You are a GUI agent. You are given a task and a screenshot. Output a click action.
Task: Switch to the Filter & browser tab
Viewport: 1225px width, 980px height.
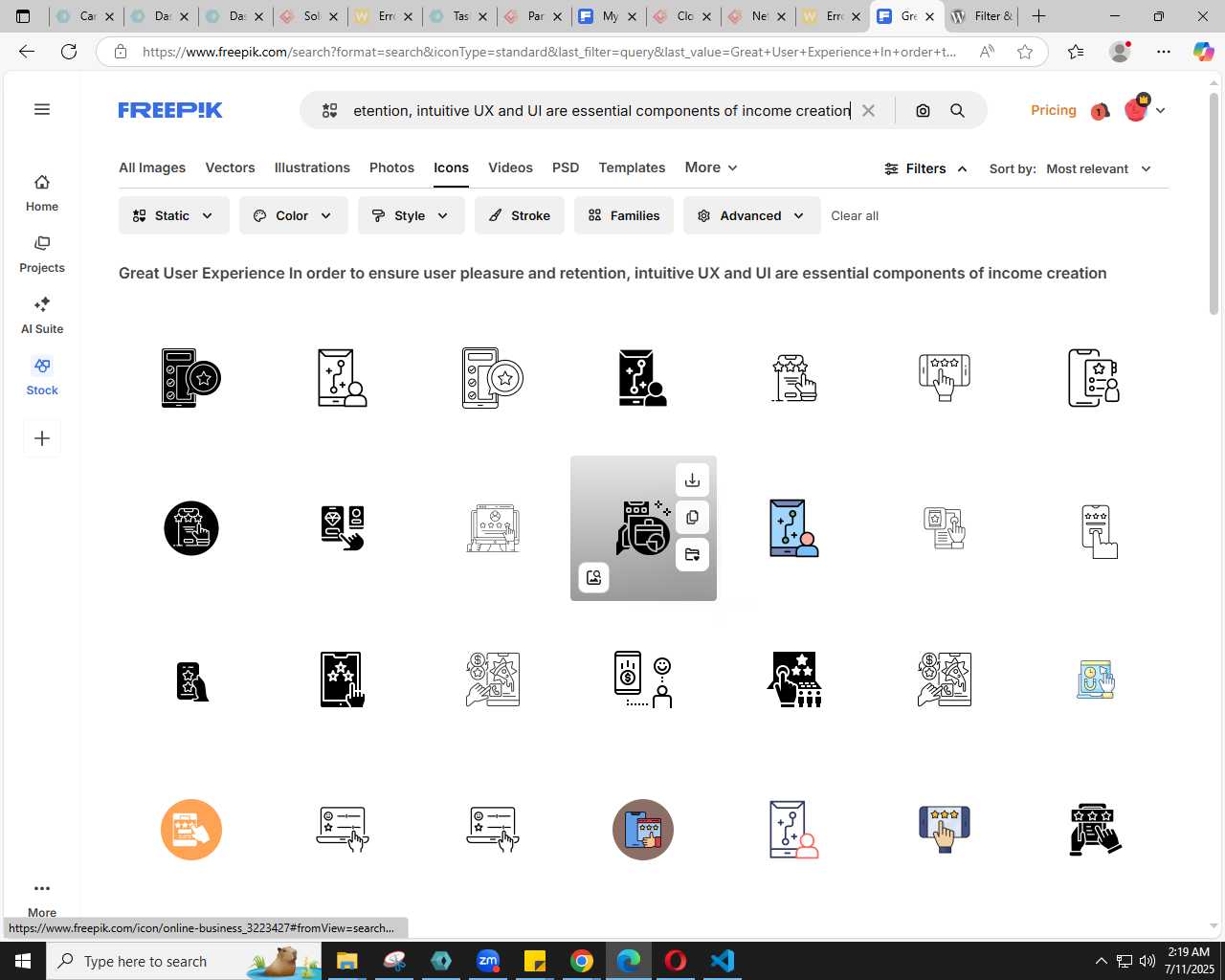[982, 16]
